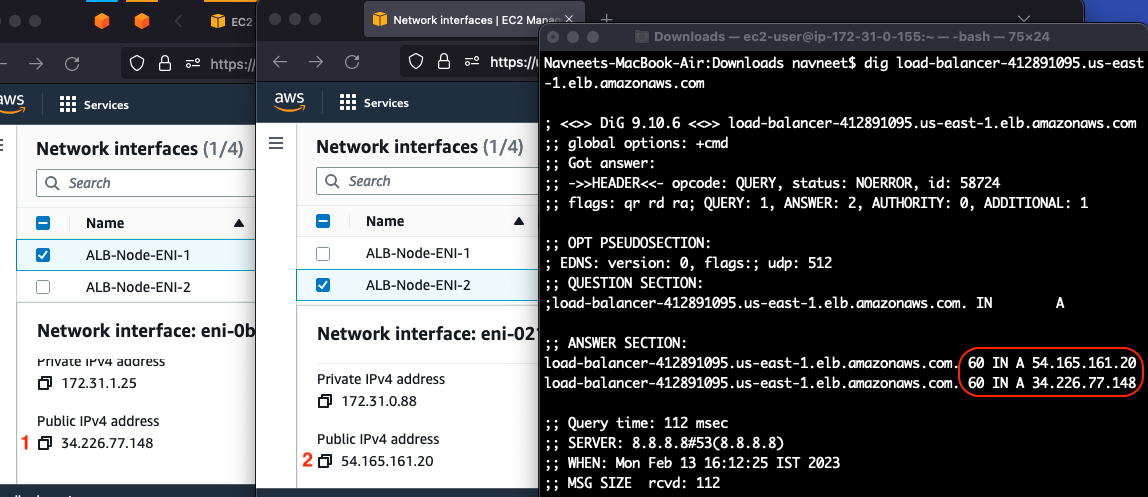Click the AWS logo in the left browser window
The width and height of the screenshot is (1148, 497).
coord(14,105)
